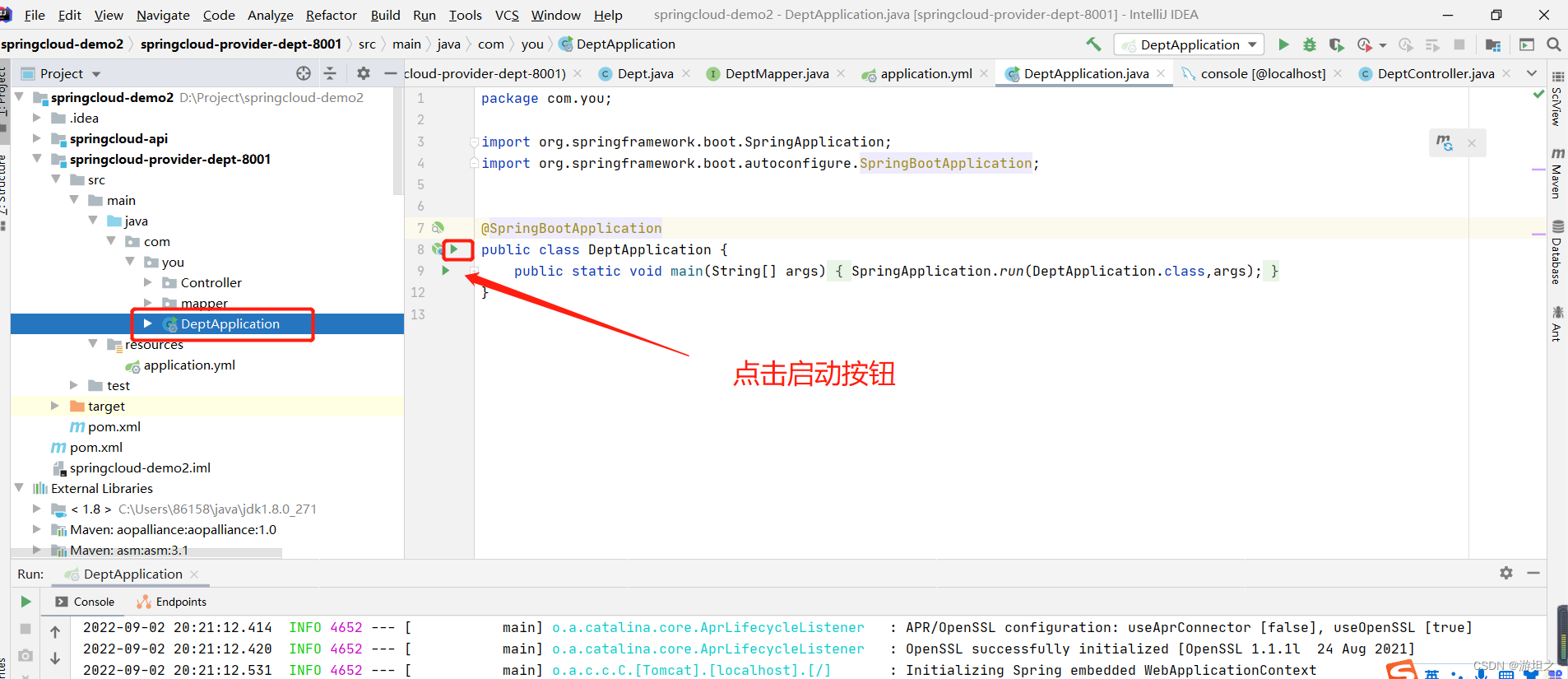This screenshot has height=679, width=1568.
Task: Run DeptApplication with the profiler icon
Action: [x=1365, y=44]
